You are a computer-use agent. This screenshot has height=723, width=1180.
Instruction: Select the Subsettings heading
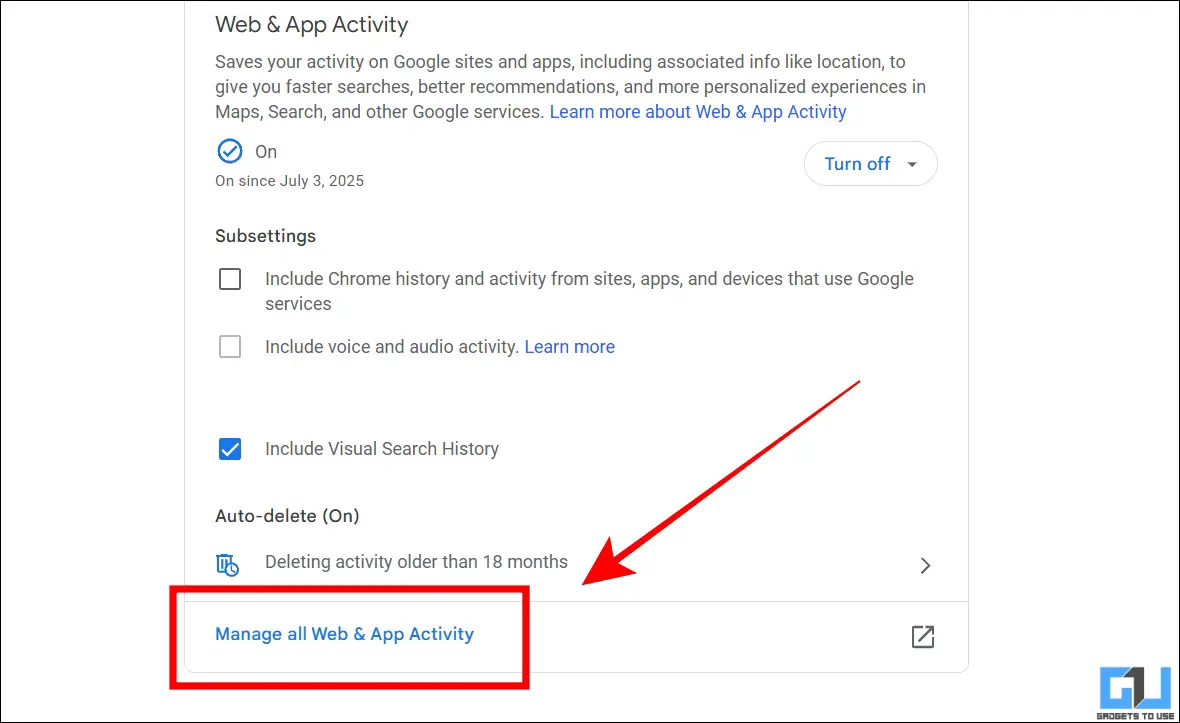click(x=266, y=236)
